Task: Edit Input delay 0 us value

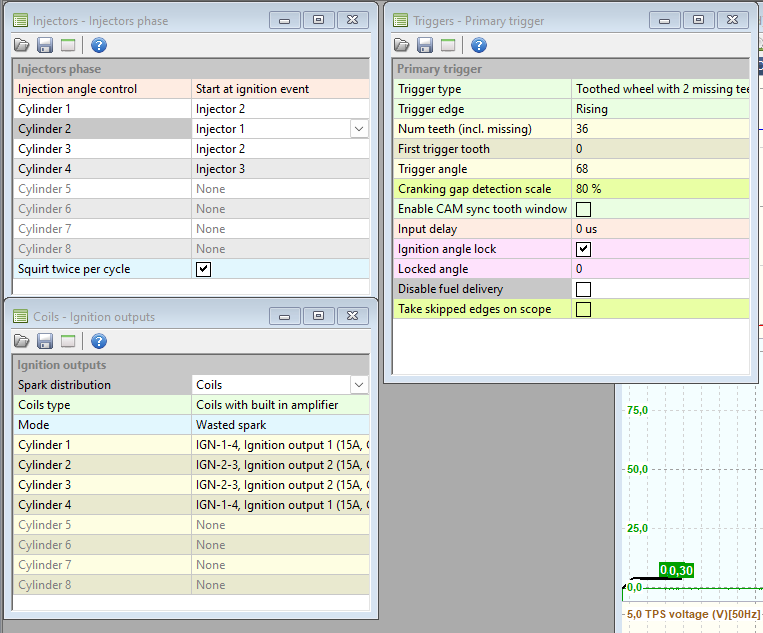Action: pos(660,229)
